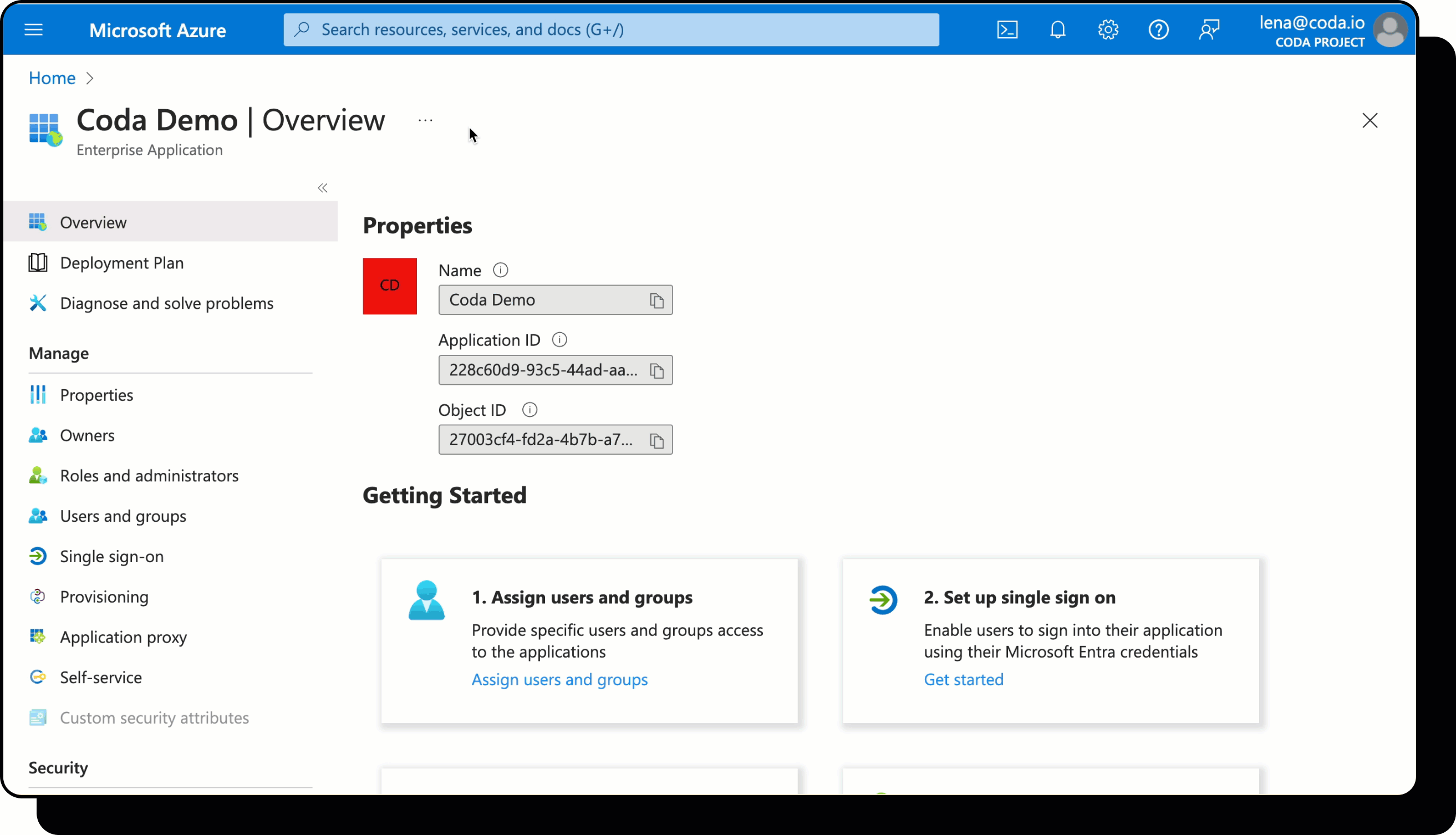Screen dimensions: 1456x835
Task: Open the help panel icon
Action: (1158, 29)
